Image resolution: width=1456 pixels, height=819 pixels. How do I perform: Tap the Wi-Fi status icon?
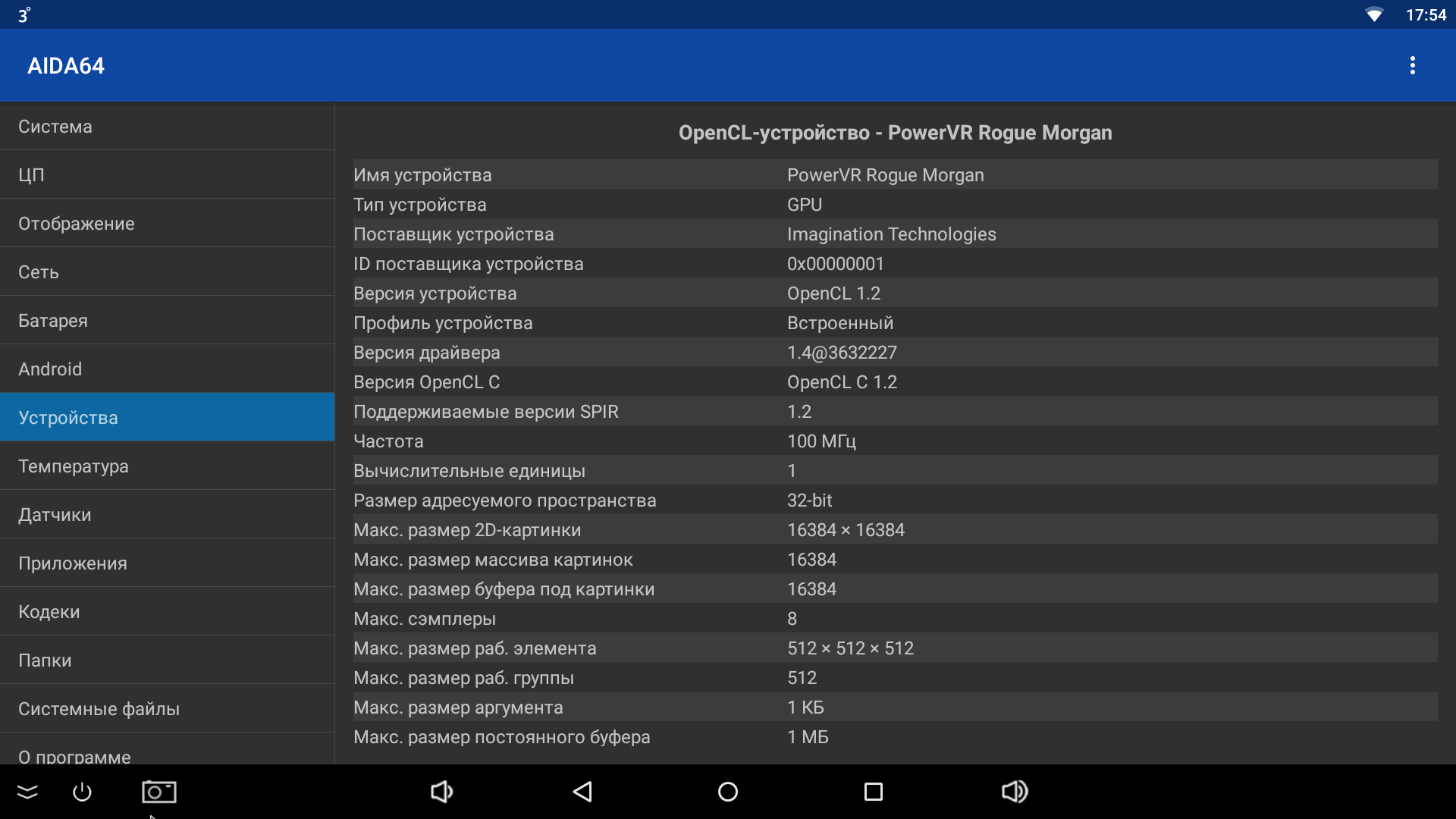coord(1373,15)
